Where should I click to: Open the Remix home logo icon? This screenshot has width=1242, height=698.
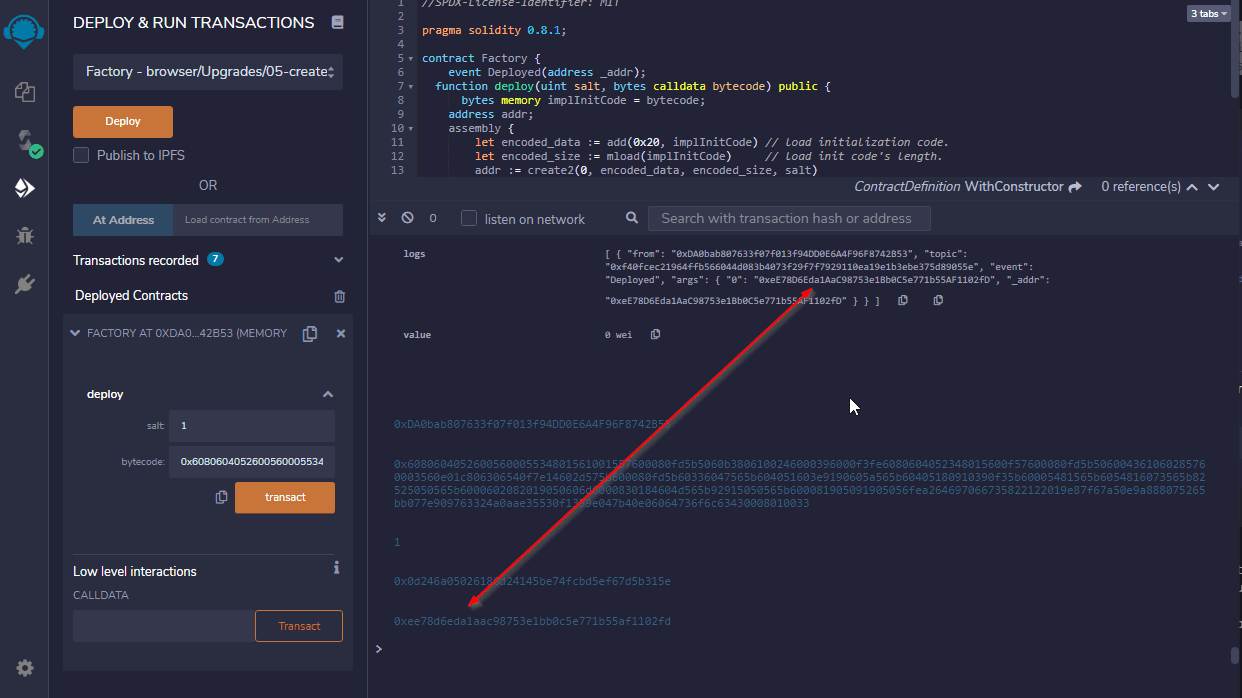click(x=24, y=30)
